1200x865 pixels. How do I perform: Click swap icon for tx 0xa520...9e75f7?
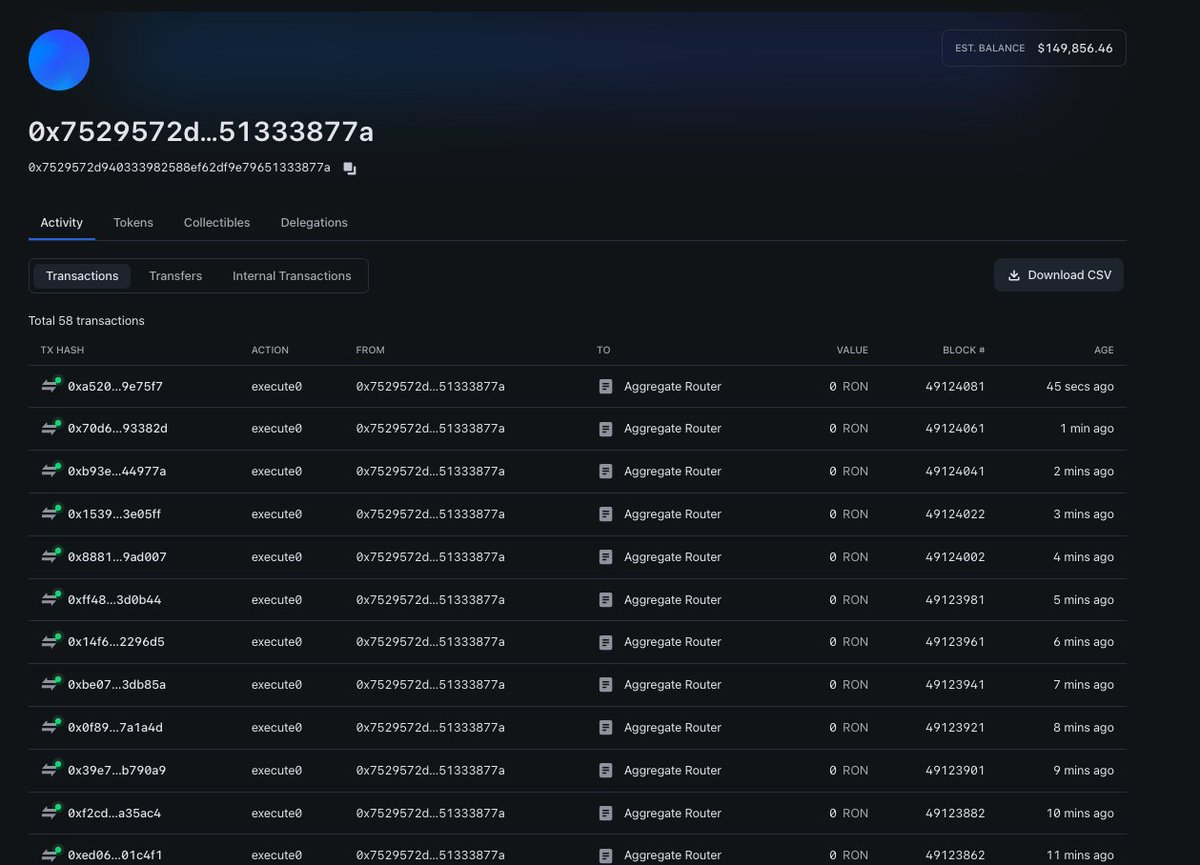point(50,386)
